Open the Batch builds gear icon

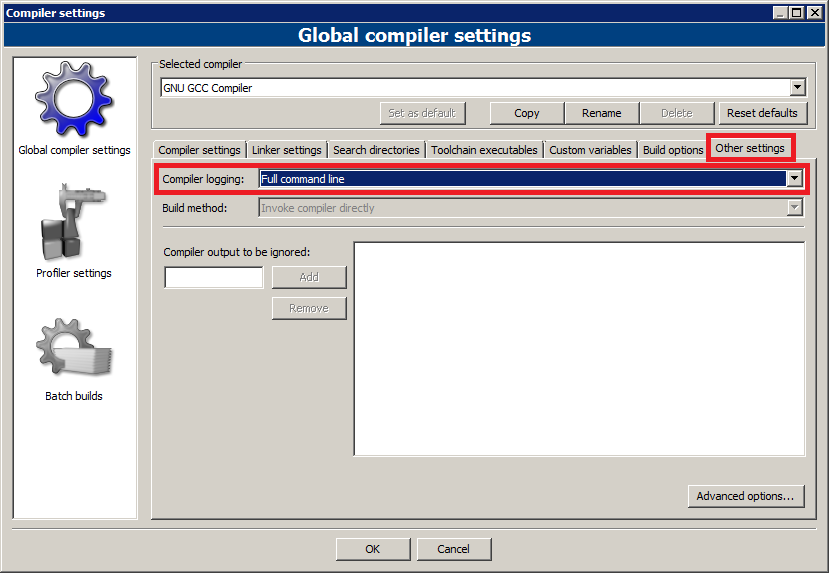(x=74, y=348)
